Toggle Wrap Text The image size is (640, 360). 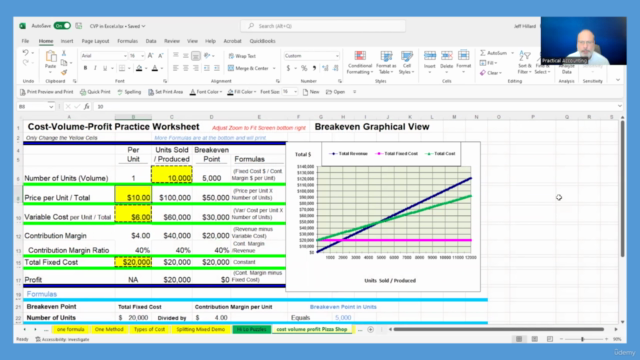click(242, 56)
